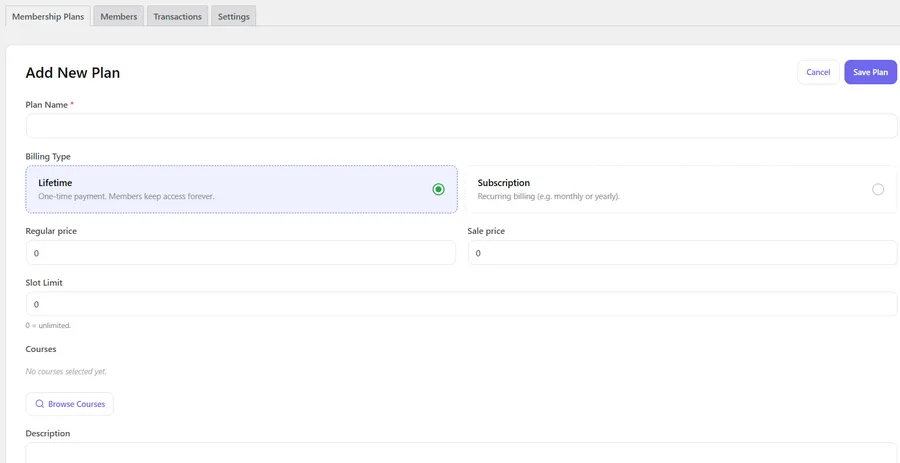Click the "Sale price" label
900x463 pixels.
[x=487, y=231]
